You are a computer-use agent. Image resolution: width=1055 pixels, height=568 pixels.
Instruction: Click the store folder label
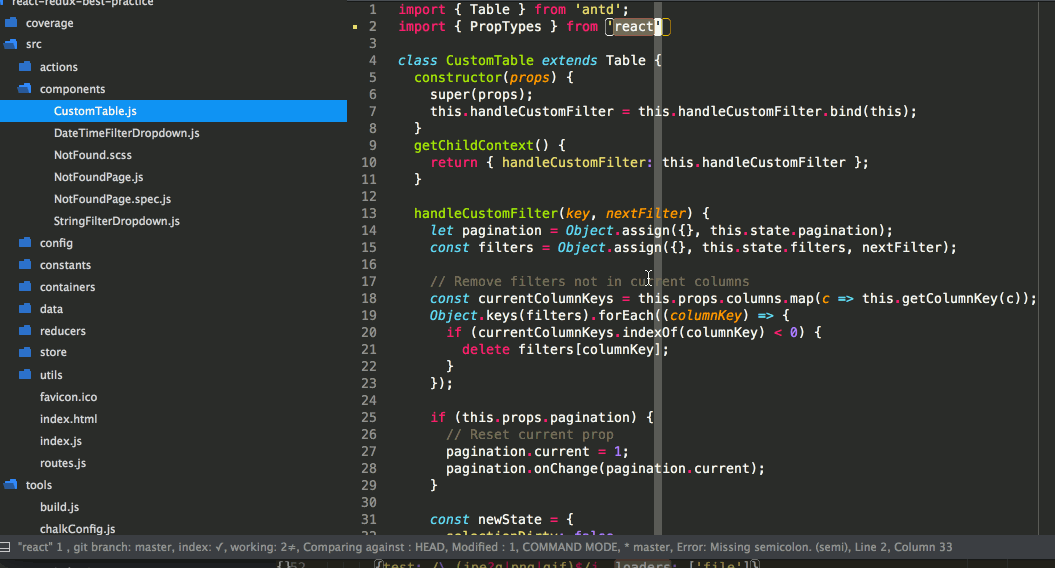(x=53, y=352)
